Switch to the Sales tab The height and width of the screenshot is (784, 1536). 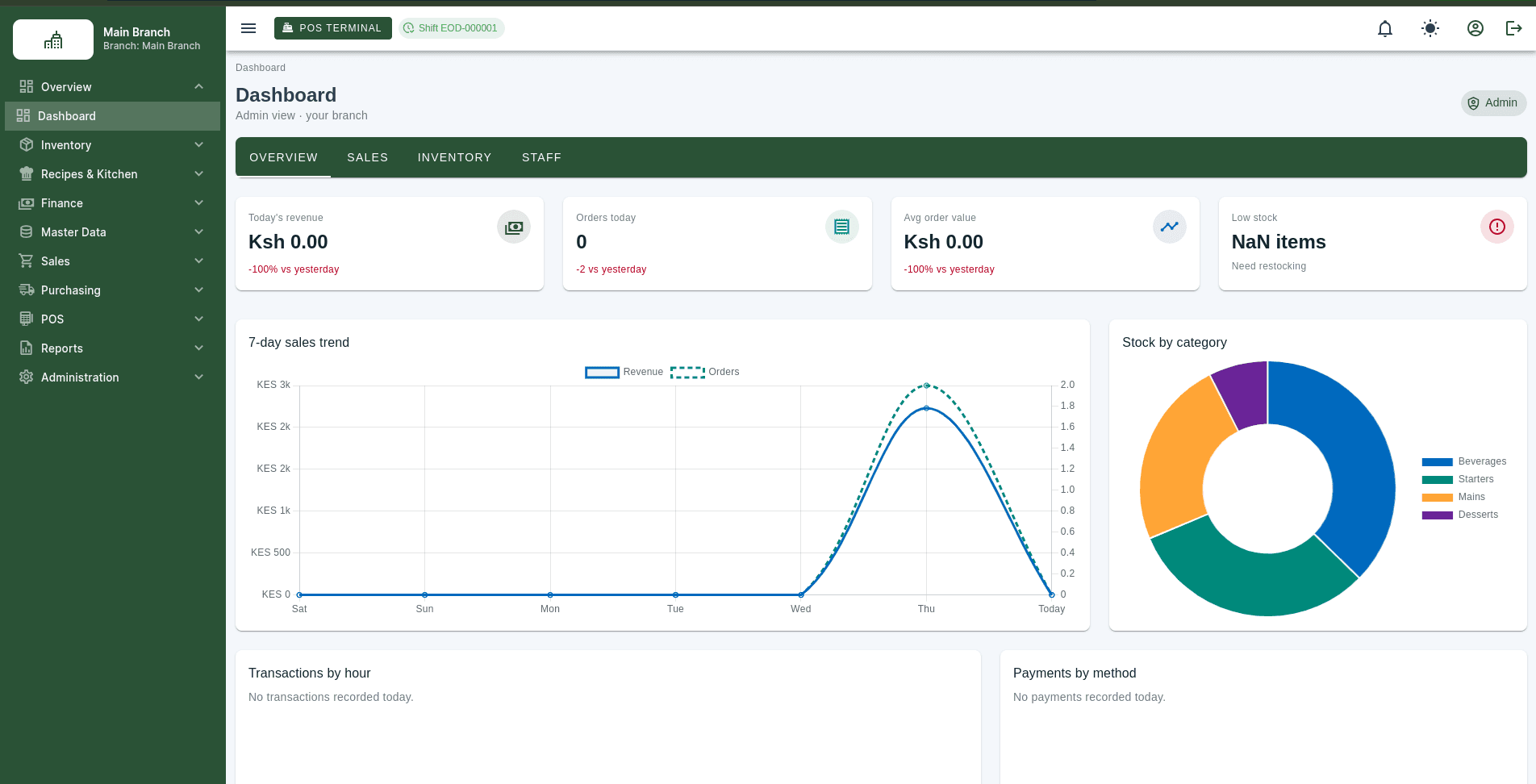(367, 157)
